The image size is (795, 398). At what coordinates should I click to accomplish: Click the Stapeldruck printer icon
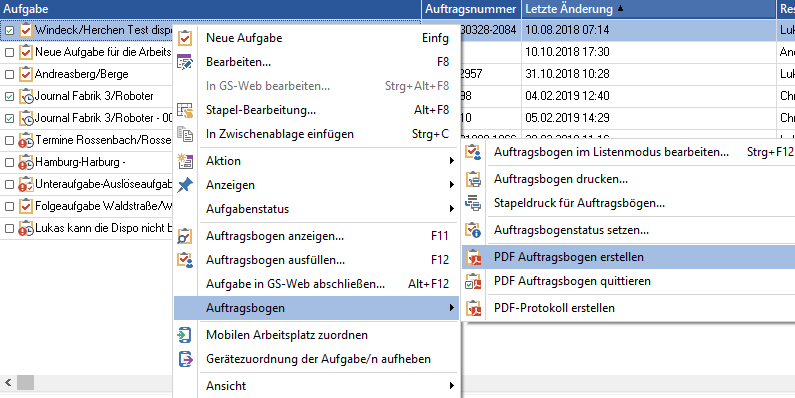coord(473,203)
